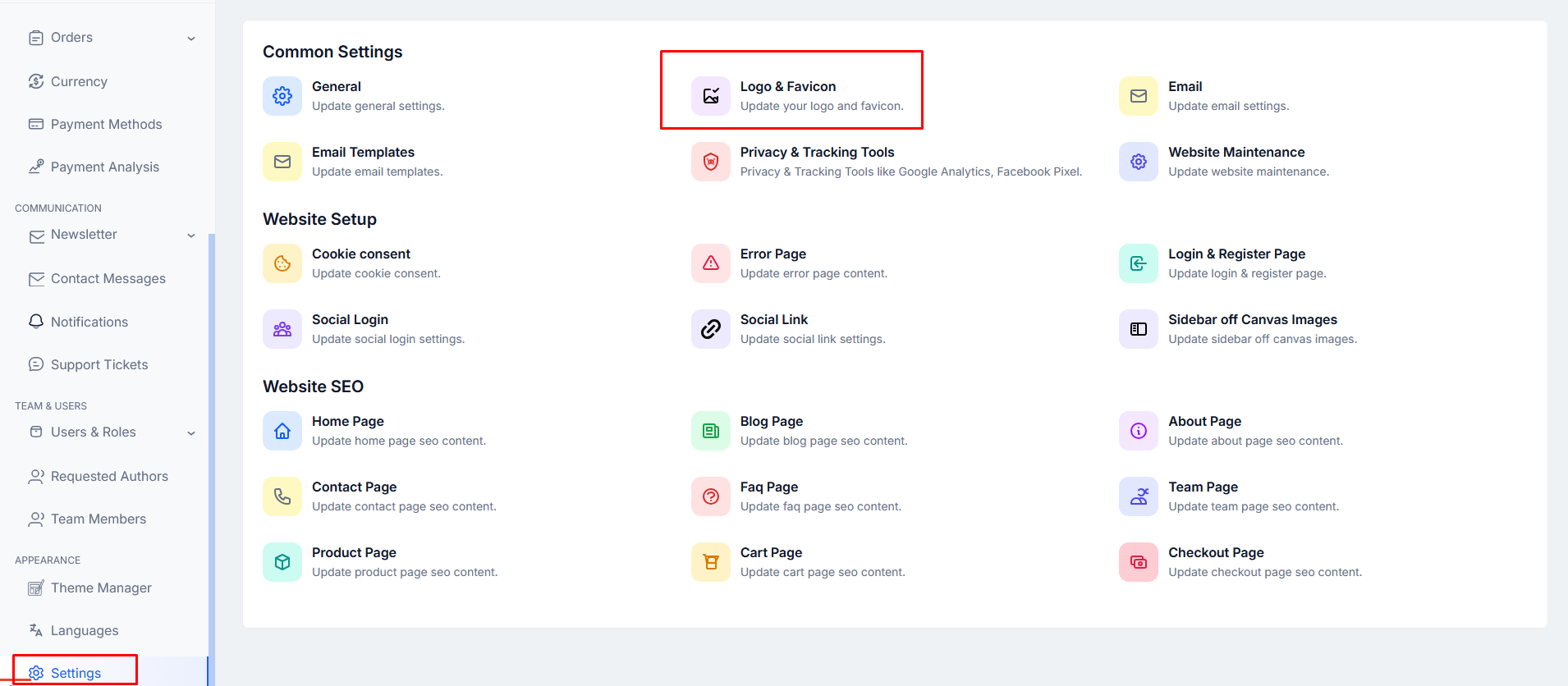Click the Notifications bell icon in sidebar
Viewport: 1568px width, 686px height.
tap(36, 322)
